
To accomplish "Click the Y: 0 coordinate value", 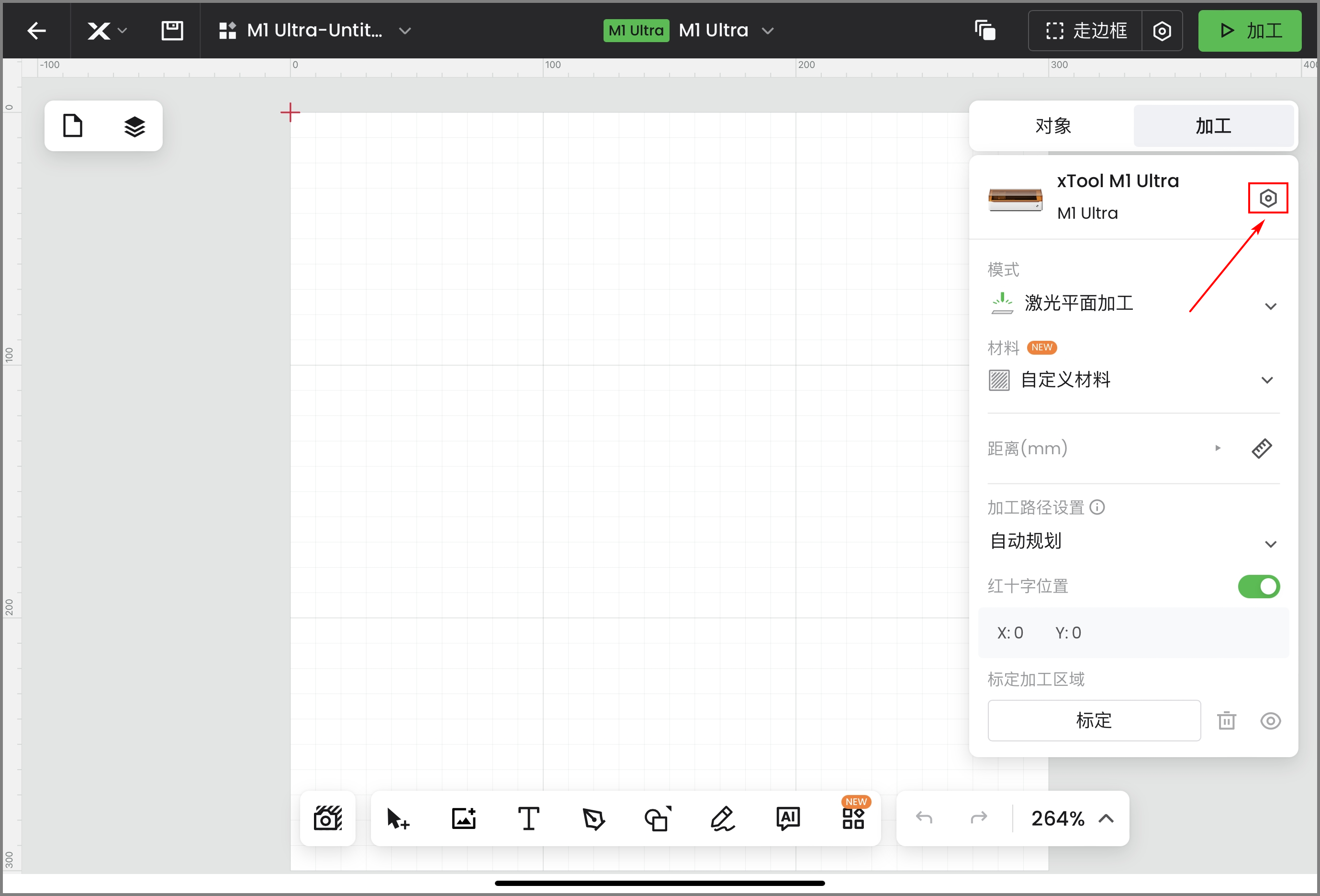I will 1068,633.
